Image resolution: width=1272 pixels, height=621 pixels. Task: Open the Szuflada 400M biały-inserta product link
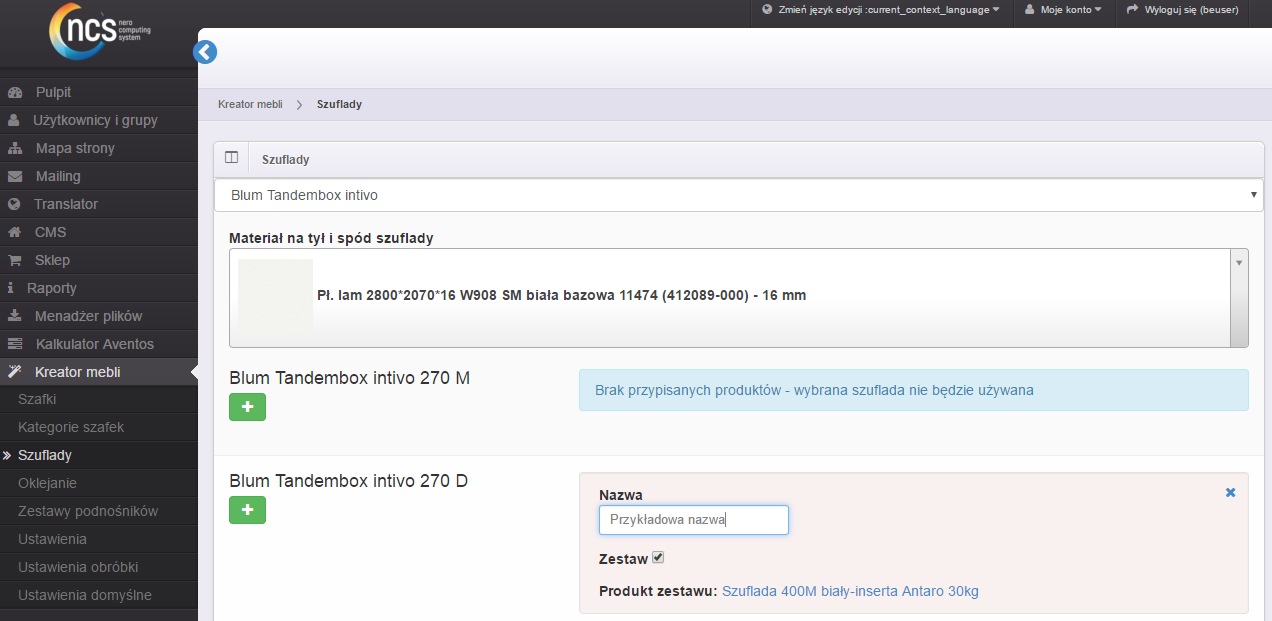pyautogui.click(x=850, y=591)
